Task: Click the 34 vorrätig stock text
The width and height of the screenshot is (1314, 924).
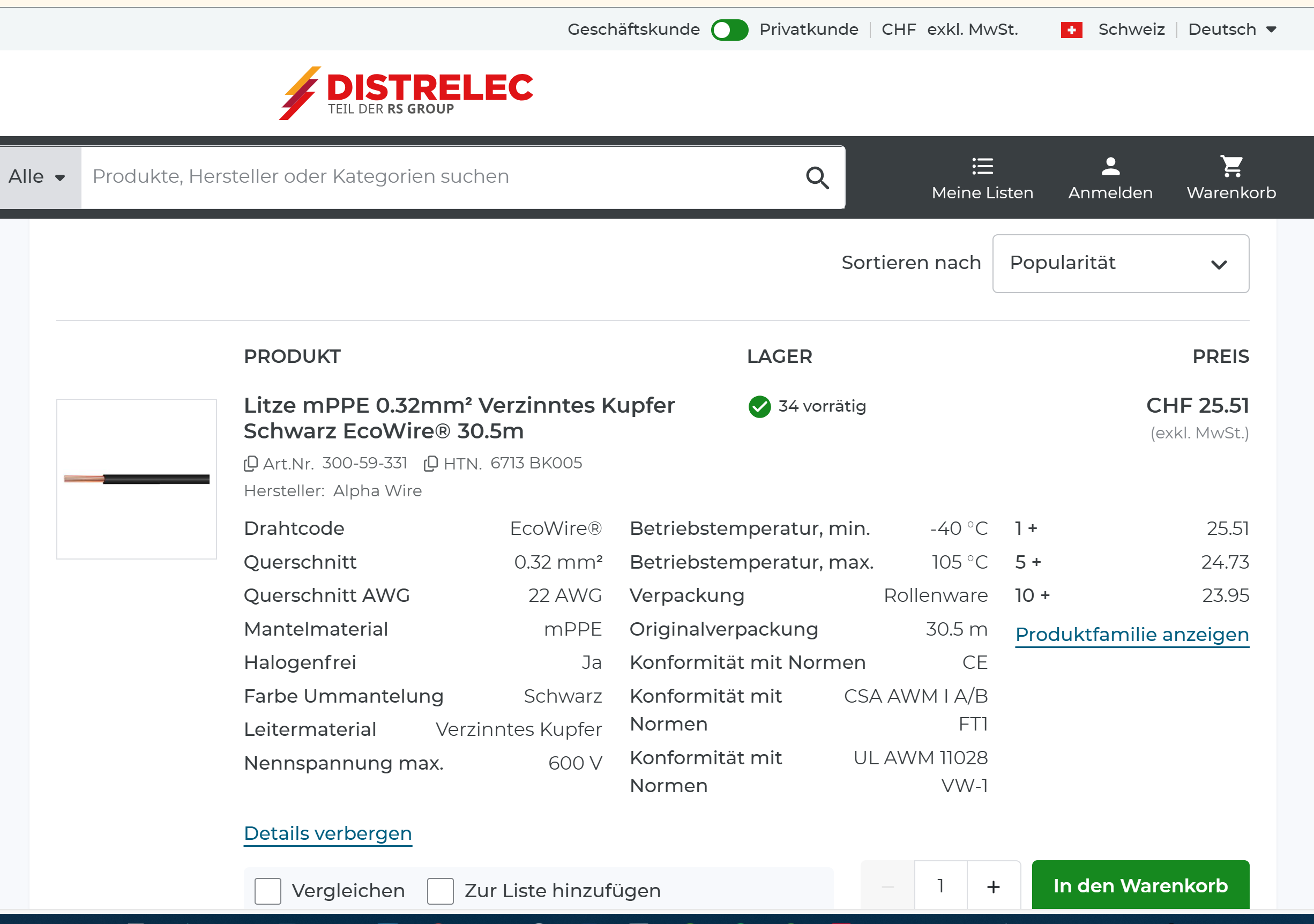Action: point(822,406)
